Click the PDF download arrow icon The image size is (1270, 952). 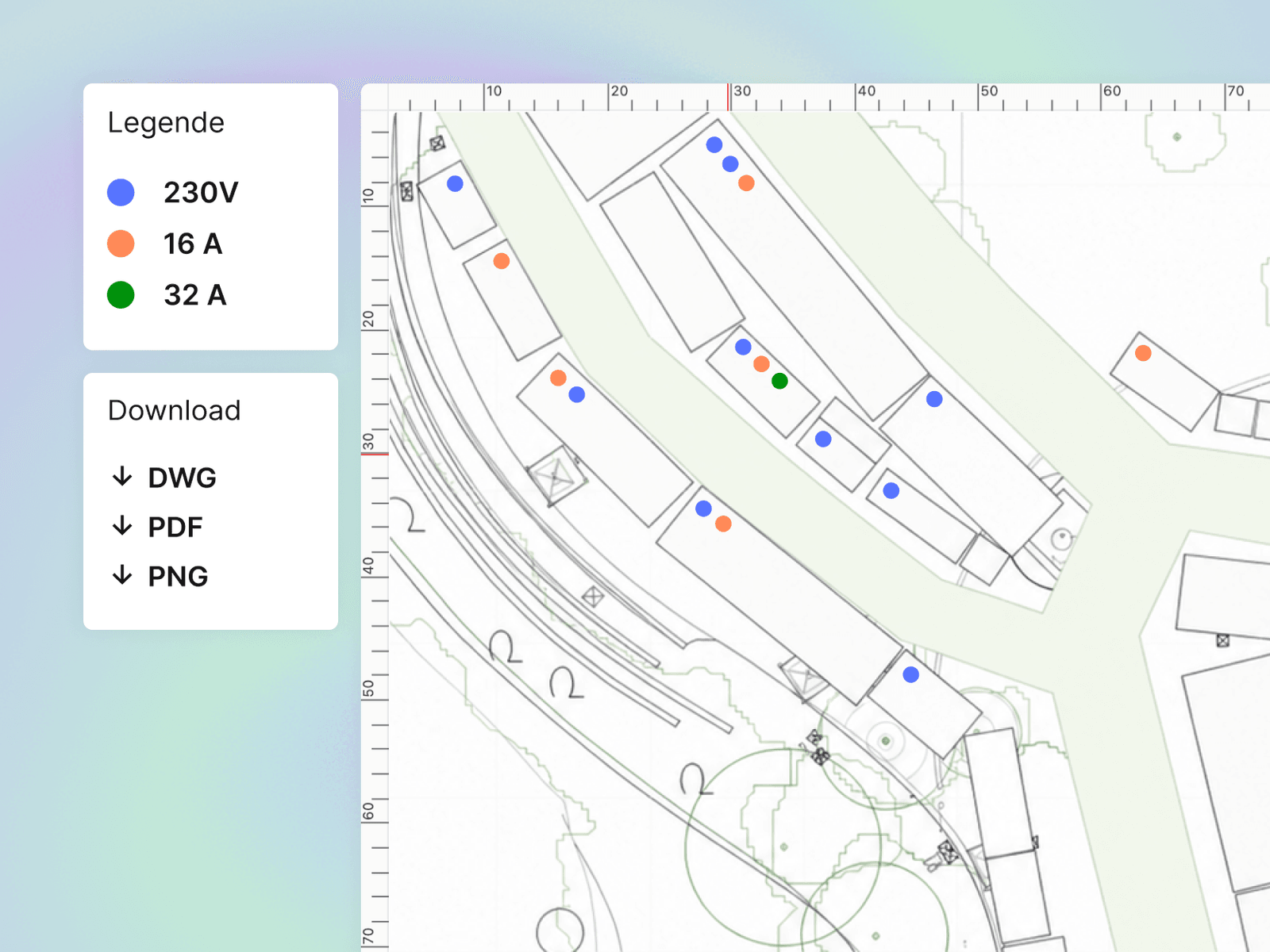tap(122, 526)
